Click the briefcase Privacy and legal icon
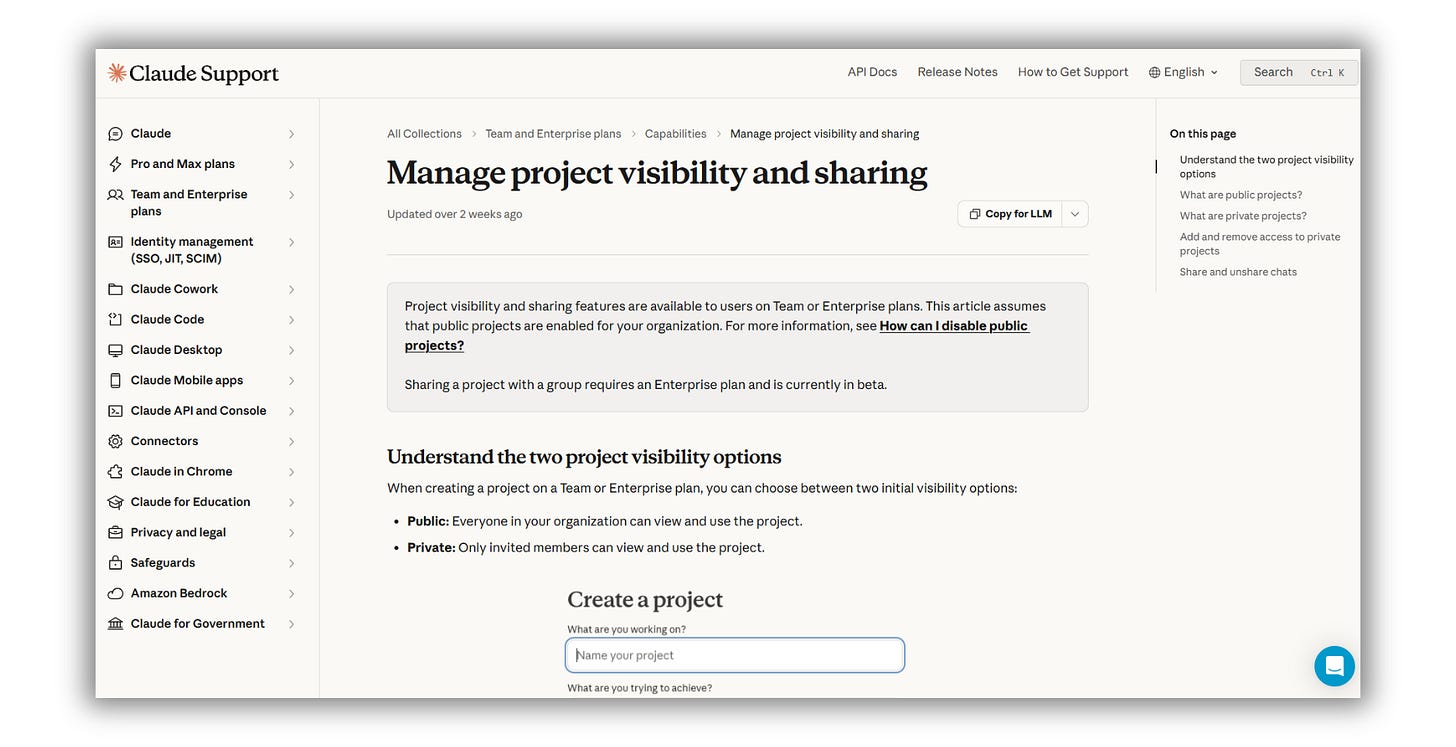This screenshot has width=1456, height=747. coord(115,533)
